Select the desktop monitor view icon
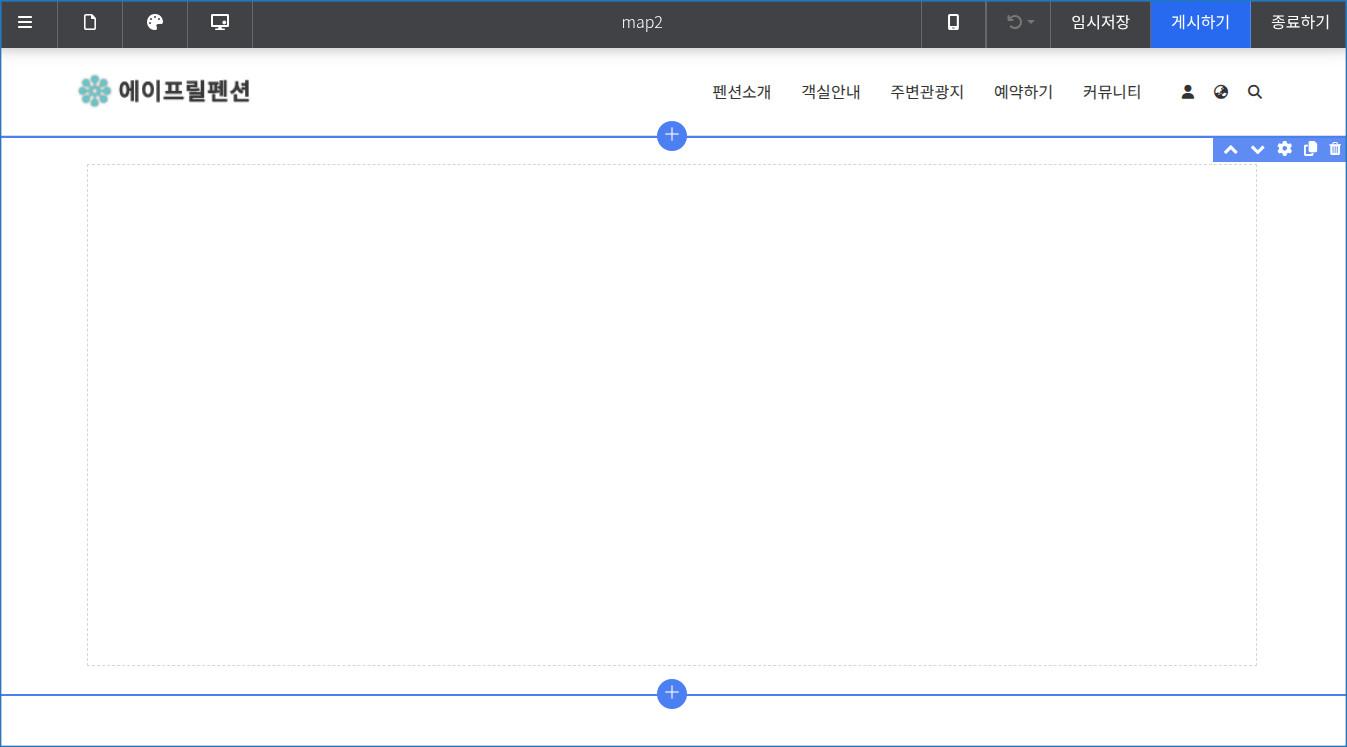This screenshot has height=747, width=1347. 220,23
